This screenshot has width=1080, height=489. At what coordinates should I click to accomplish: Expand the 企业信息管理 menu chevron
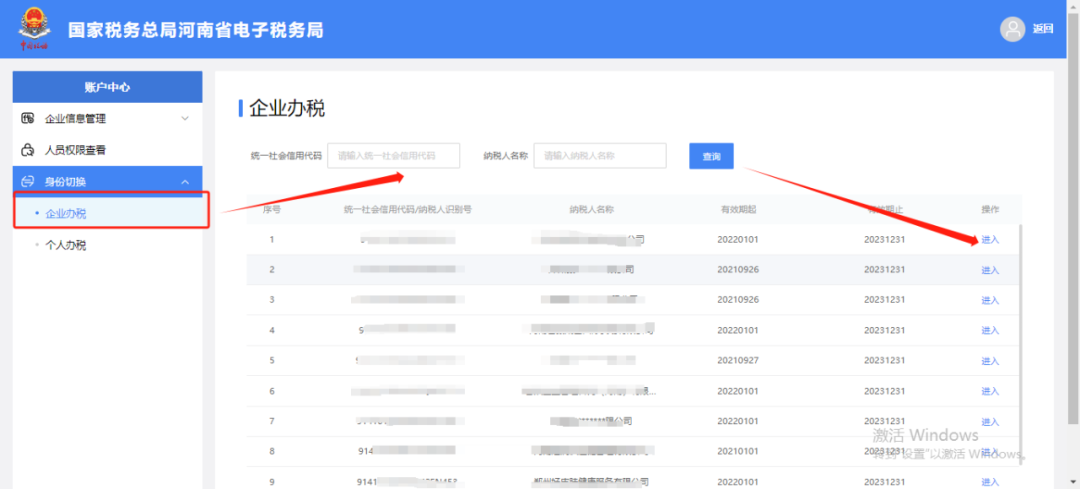point(185,119)
